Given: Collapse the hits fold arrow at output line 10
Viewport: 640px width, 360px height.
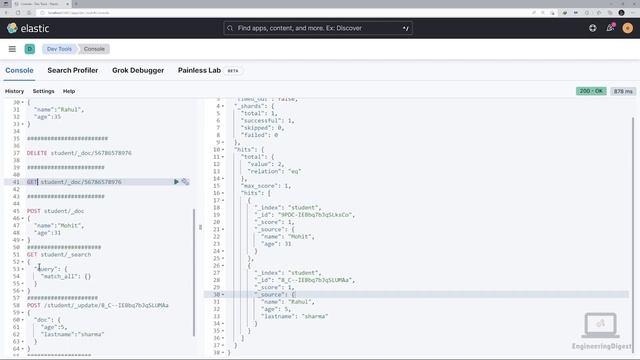Looking at the screenshot, I should (x=223, y=149).
